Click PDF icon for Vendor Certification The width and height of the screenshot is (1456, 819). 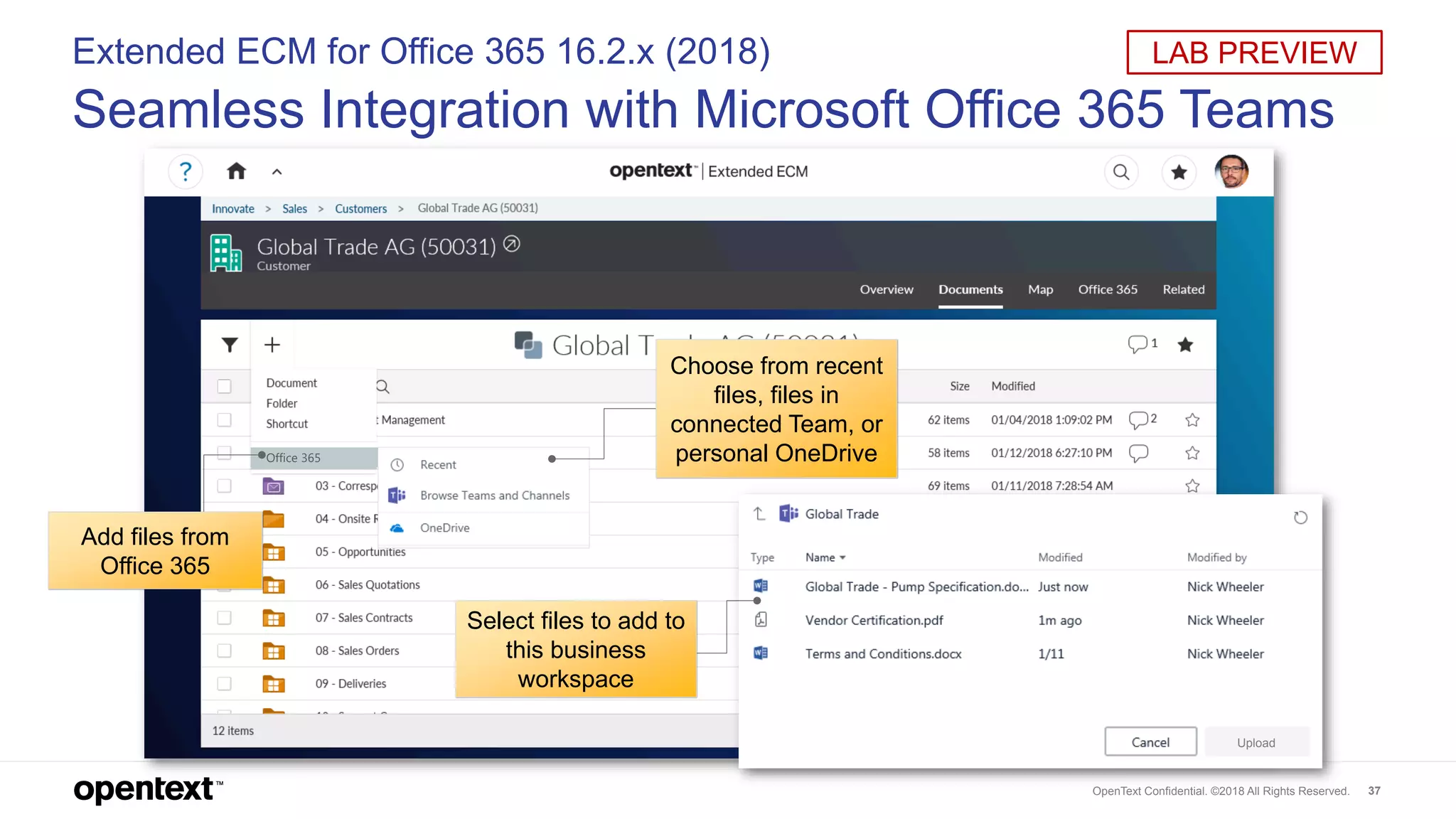(761, 619)
